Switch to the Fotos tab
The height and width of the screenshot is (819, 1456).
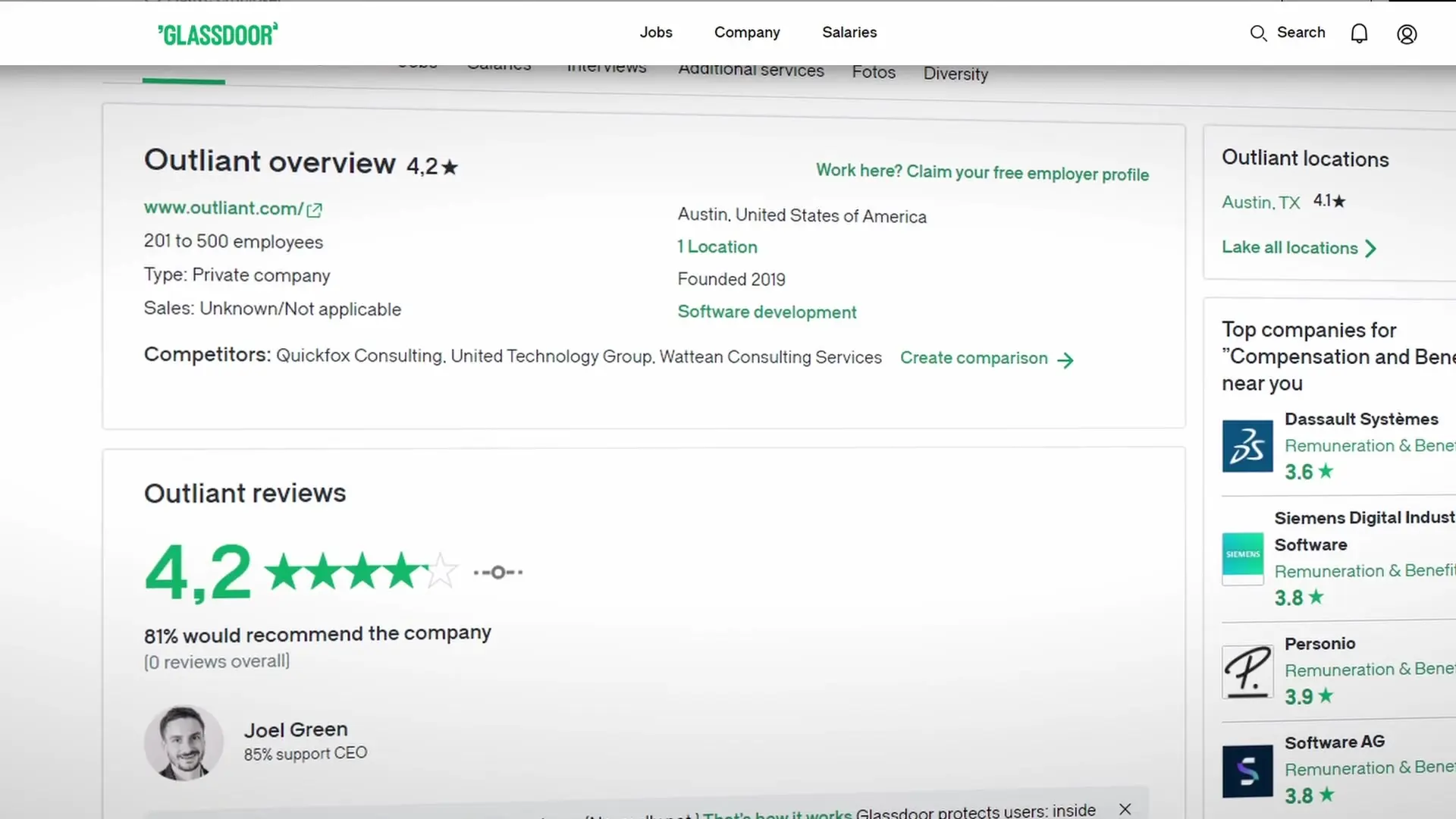[874, 72]
